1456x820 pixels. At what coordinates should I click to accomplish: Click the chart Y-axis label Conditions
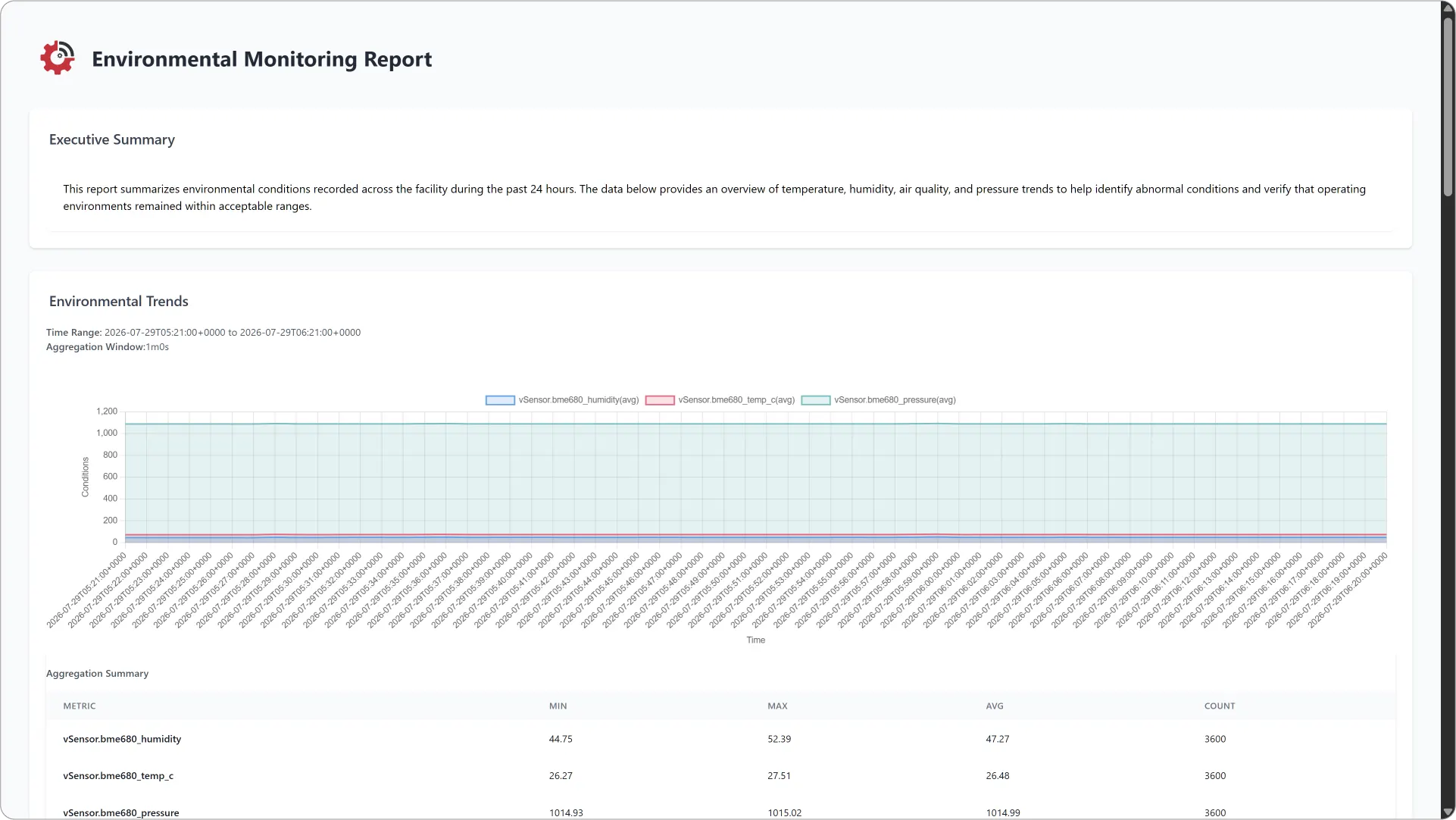click(x=85, y=477)
